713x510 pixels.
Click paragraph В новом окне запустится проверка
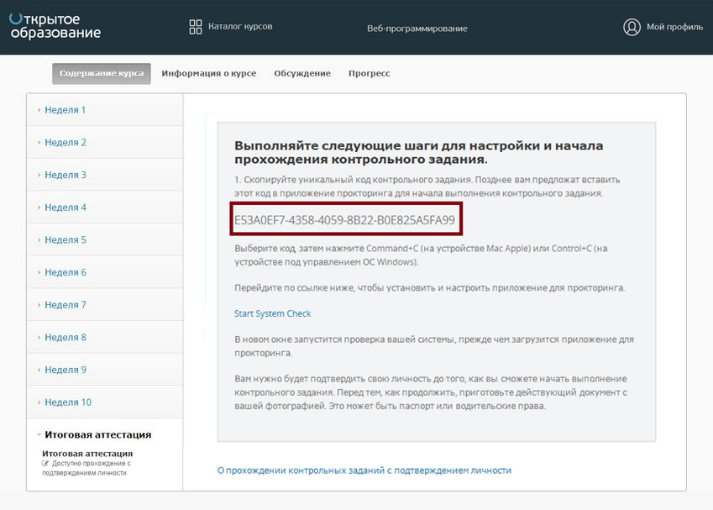point(434,346)
